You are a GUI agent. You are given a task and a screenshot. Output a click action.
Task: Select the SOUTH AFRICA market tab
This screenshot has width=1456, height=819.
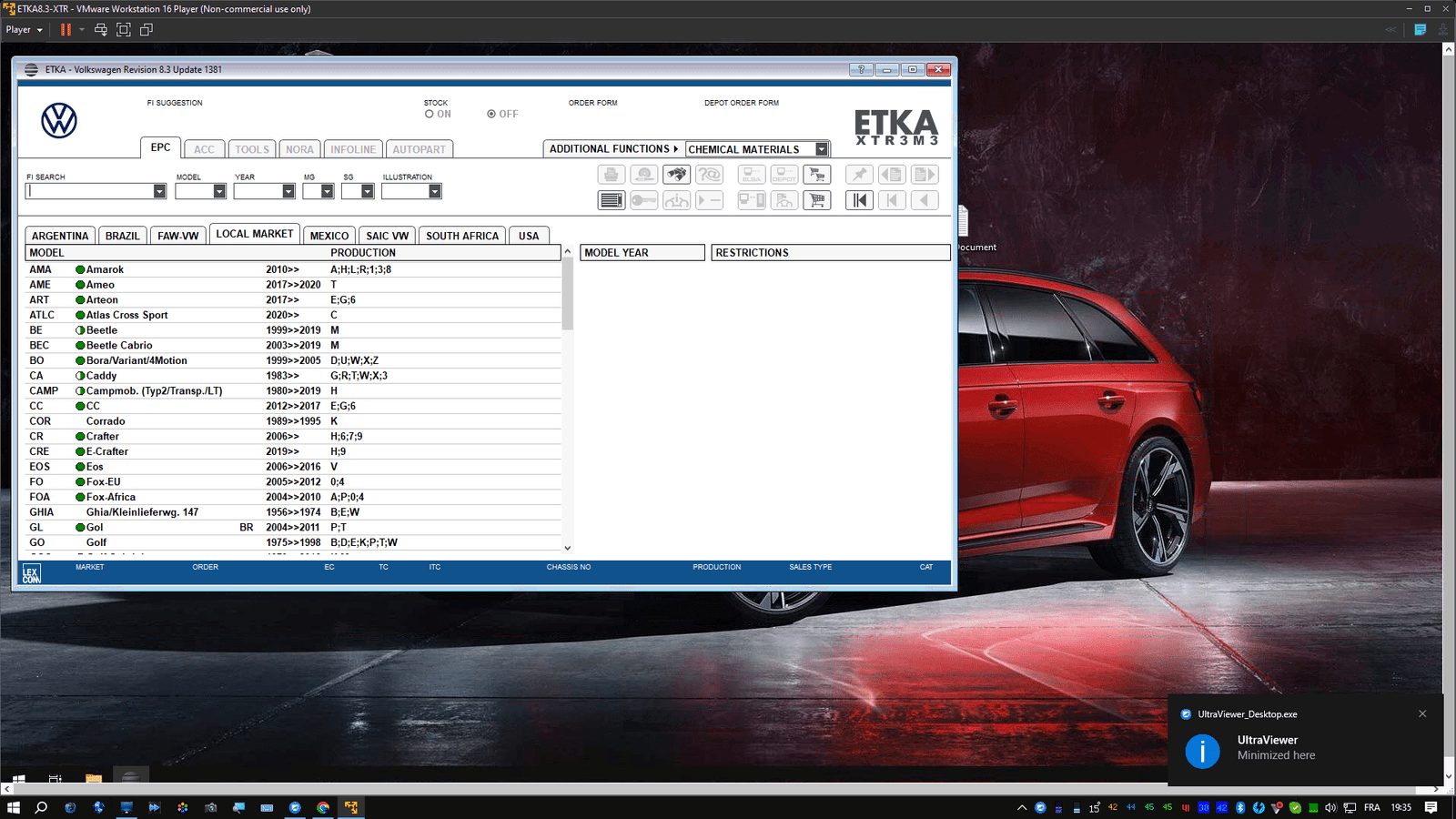tap(462, 236)
